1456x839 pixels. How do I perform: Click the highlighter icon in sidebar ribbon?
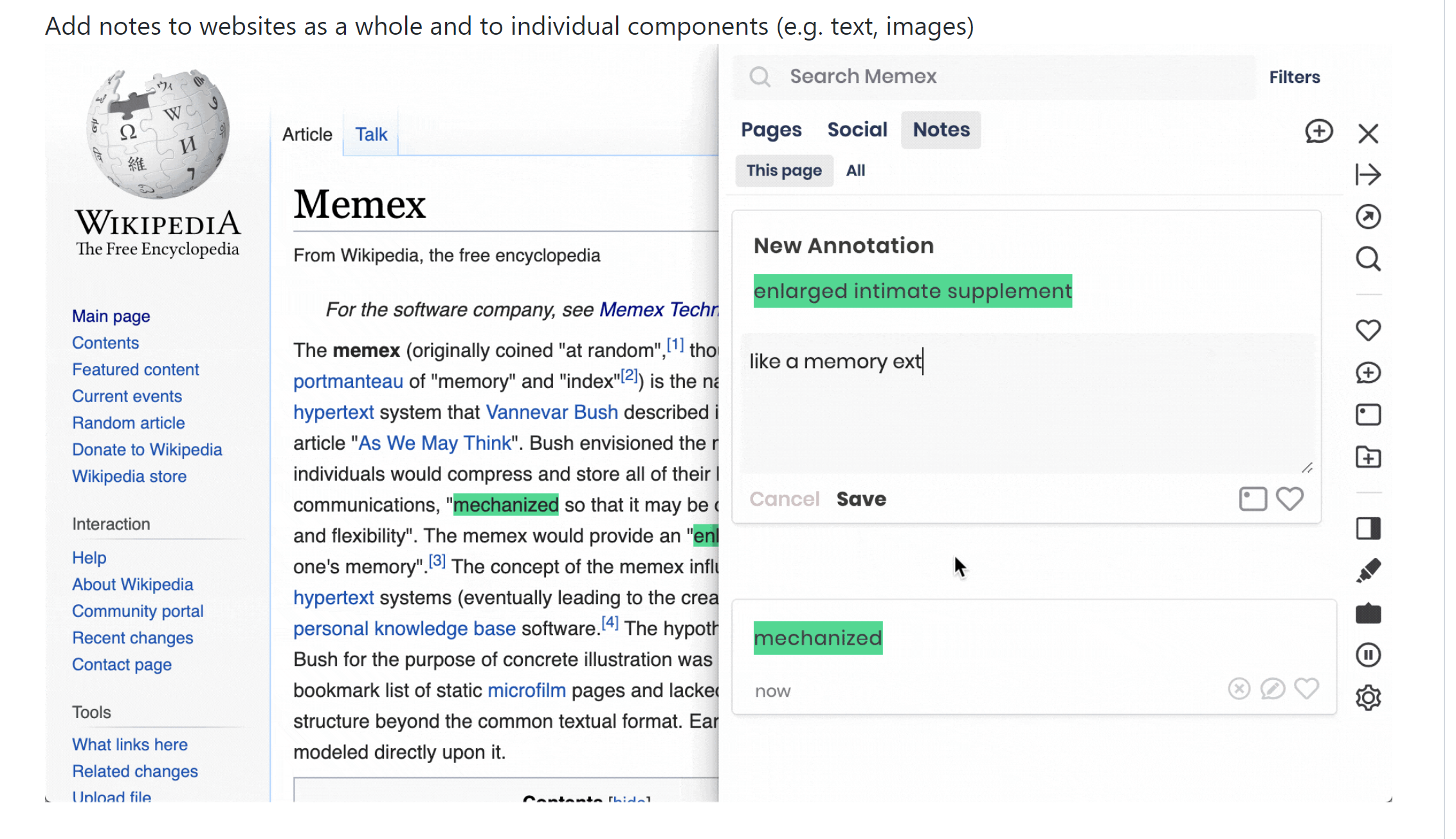coord(1368,571)
